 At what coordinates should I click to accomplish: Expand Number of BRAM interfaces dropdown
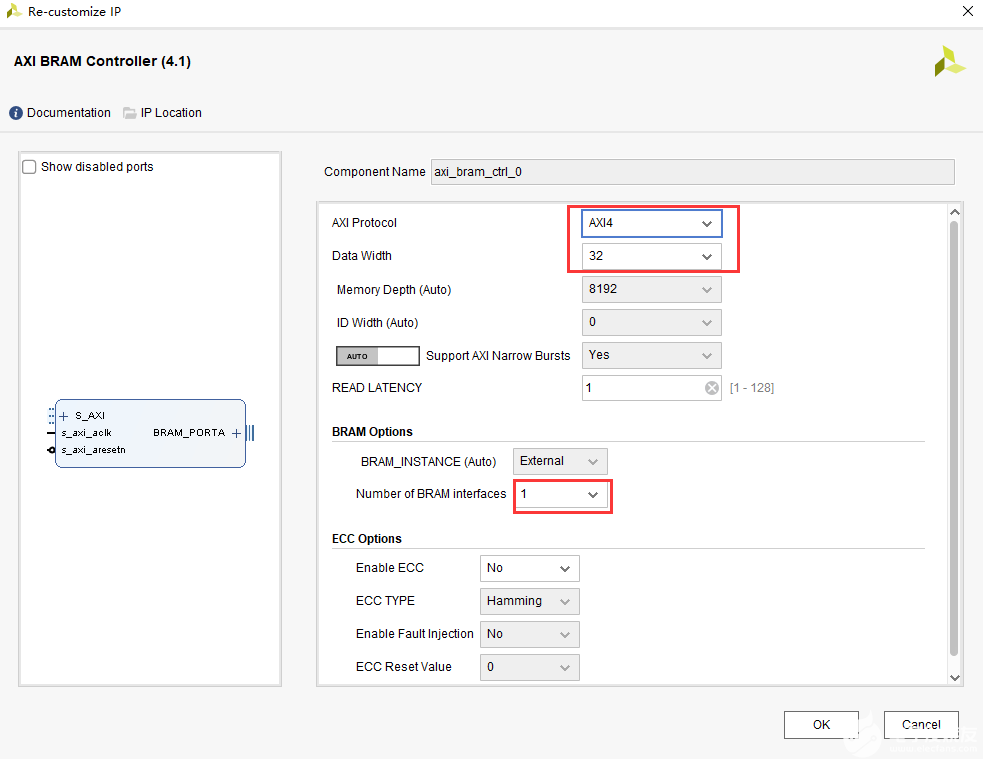pos(561,495)
